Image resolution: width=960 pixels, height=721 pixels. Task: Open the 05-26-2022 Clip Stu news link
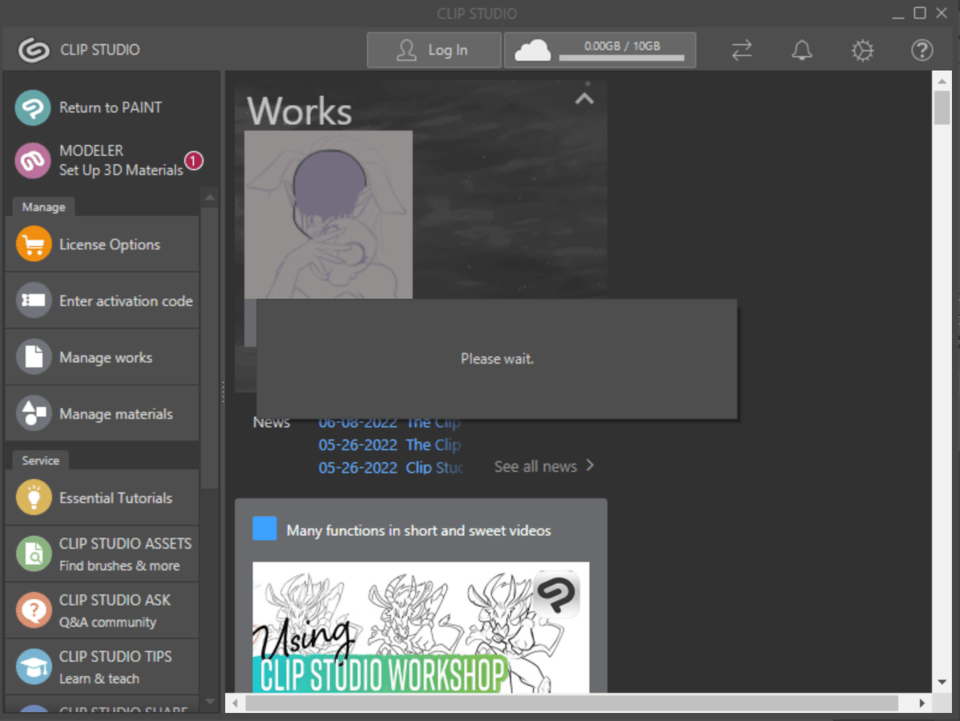pos(391,468)
